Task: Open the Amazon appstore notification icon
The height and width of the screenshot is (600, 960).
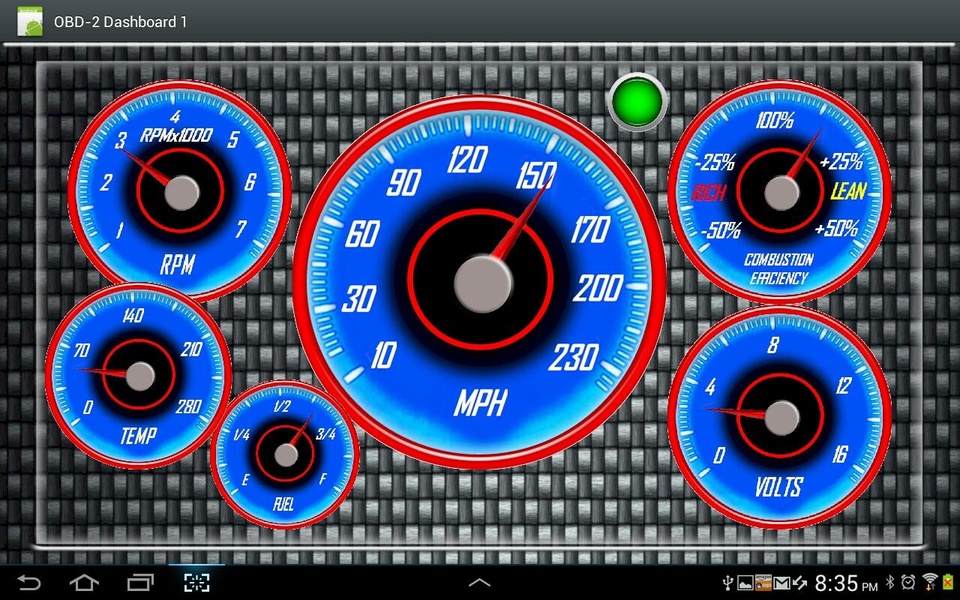Action: click(x=763, y=582)
